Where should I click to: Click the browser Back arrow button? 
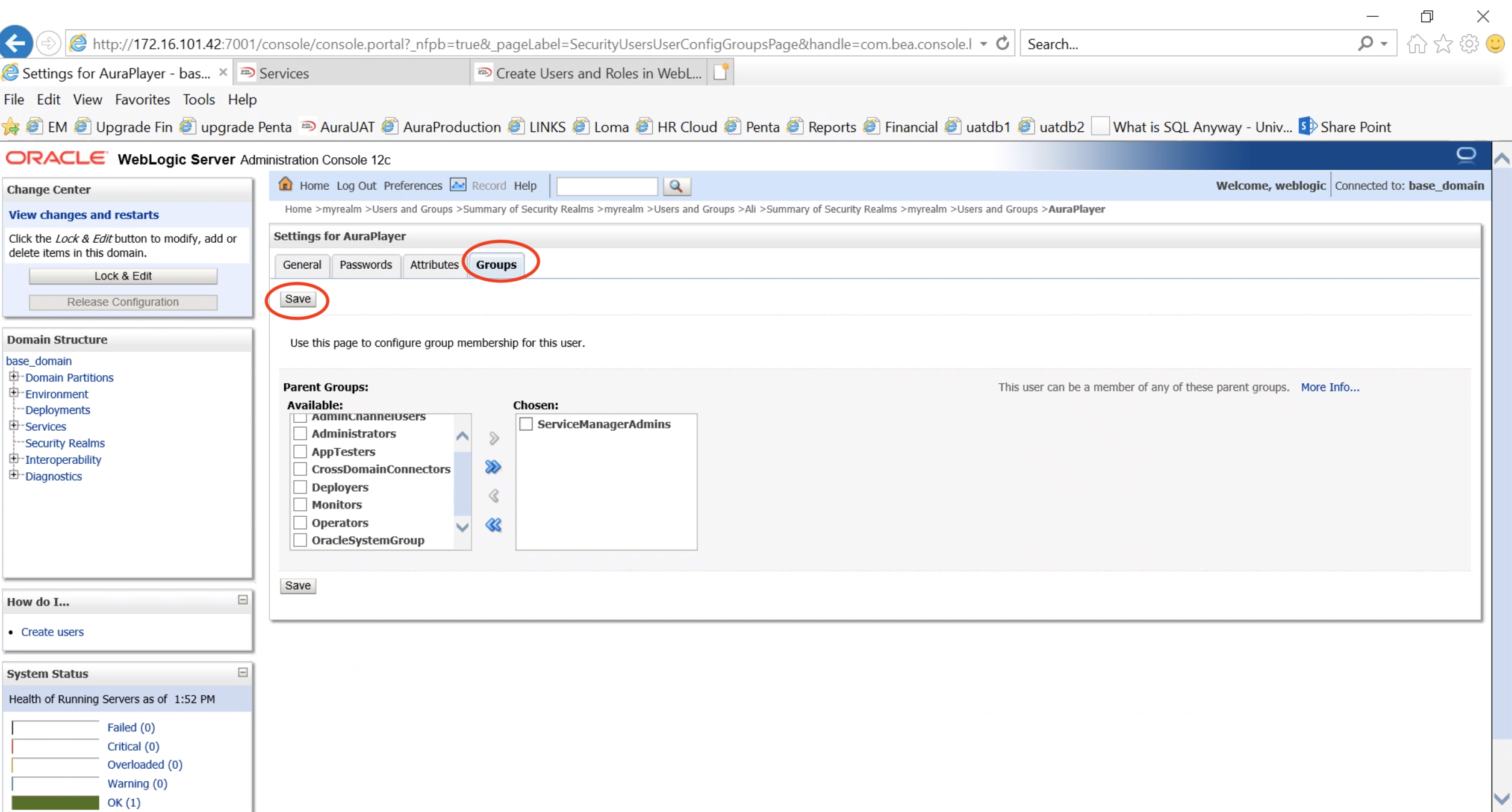tap(16, 43)
